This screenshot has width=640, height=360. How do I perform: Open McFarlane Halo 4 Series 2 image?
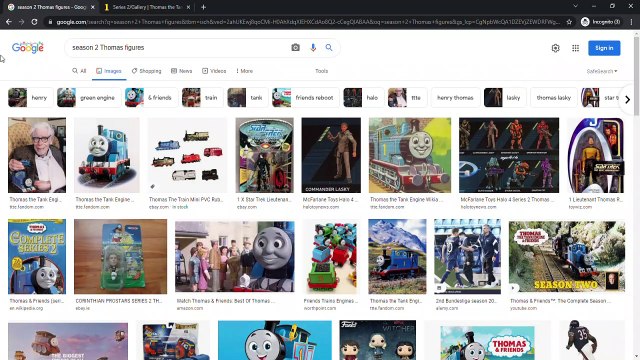(x=509, y=155)
